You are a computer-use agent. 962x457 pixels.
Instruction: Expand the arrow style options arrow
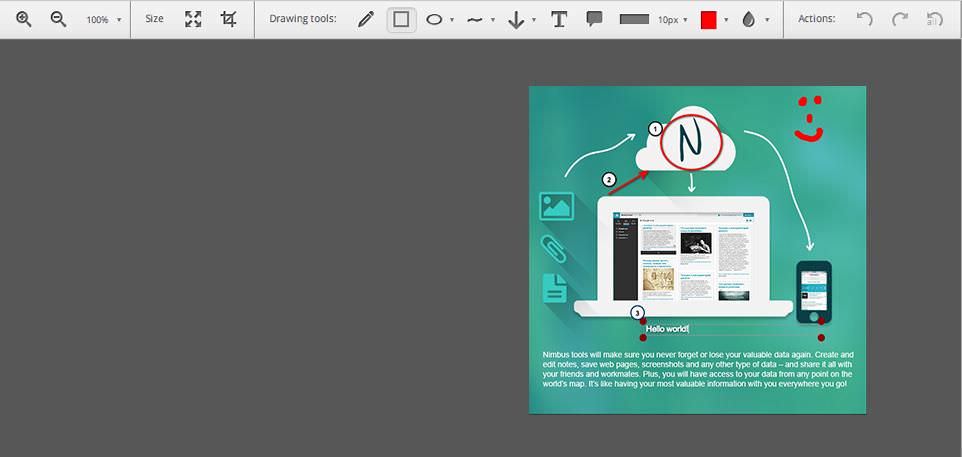[x=534, y=20]
